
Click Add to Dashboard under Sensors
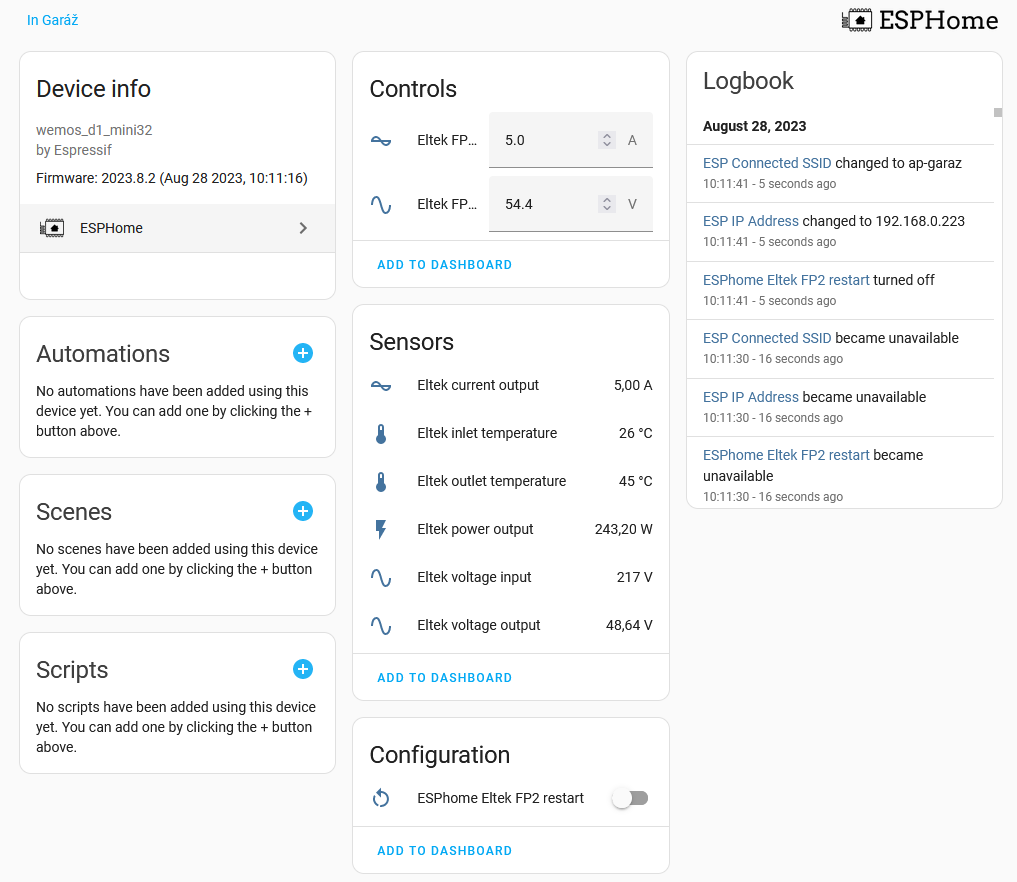pos(444,678)
